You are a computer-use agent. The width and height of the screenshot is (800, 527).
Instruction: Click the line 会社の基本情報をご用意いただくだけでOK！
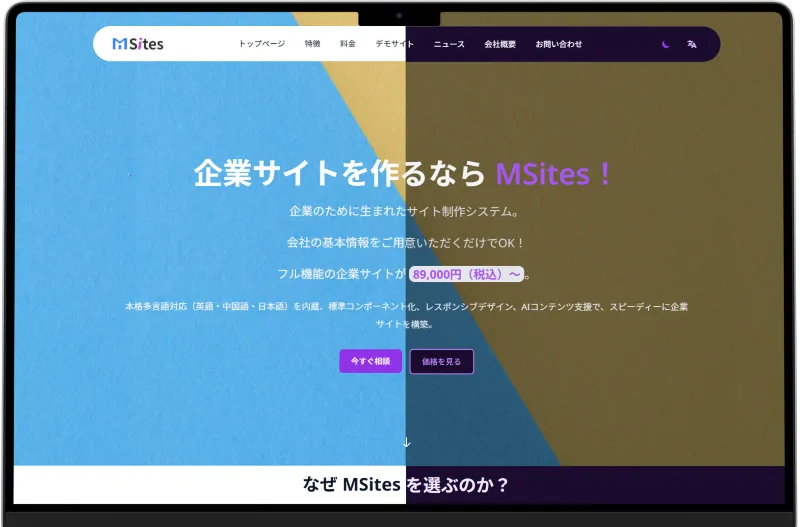(405, 243)
